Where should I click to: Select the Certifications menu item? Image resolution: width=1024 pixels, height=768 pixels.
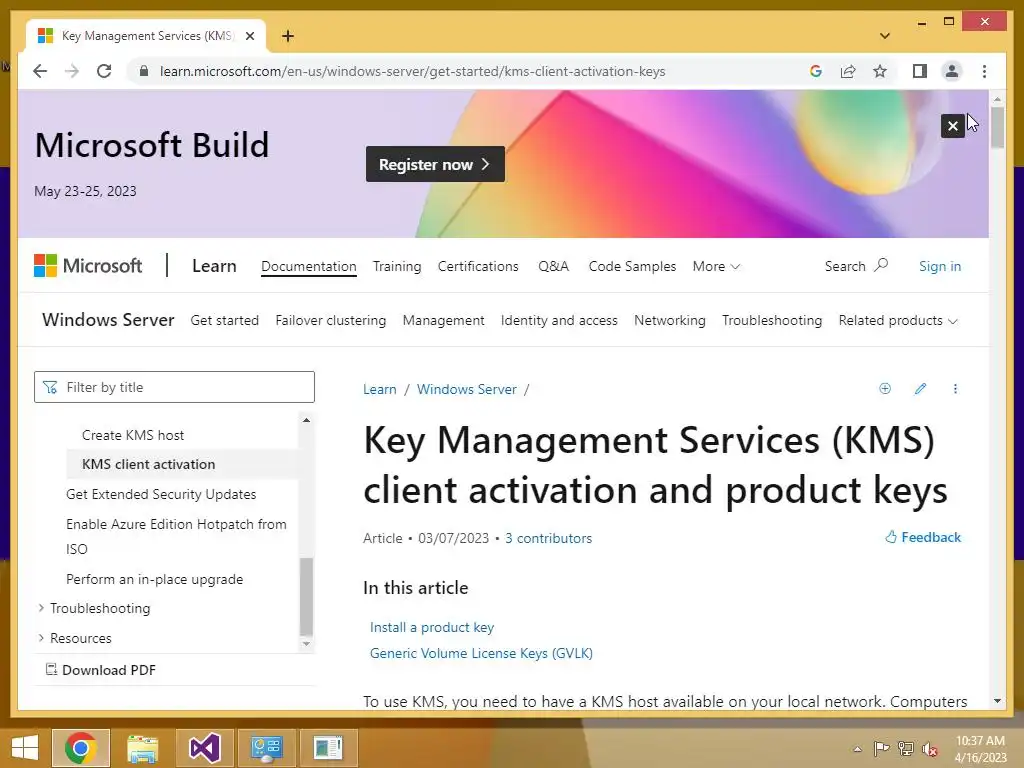[478, 266]
